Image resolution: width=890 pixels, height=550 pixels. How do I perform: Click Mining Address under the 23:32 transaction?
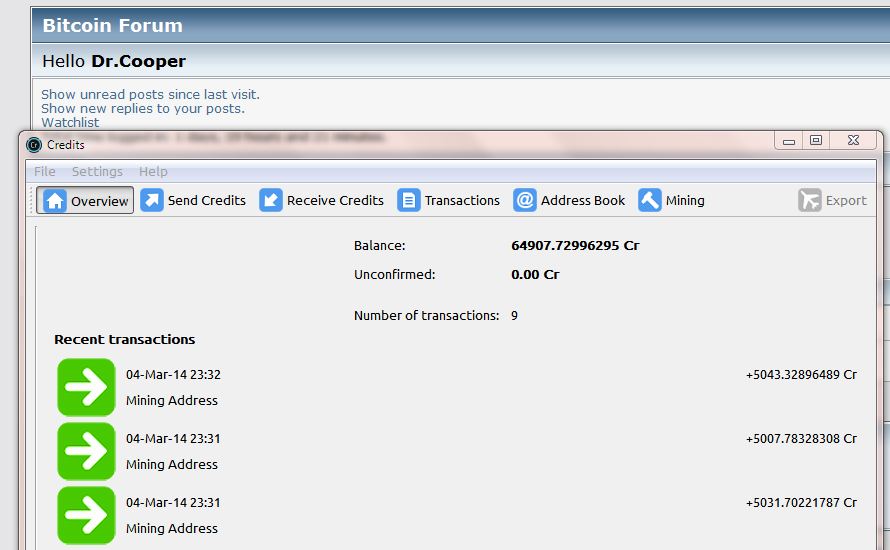tap(171, 401)
